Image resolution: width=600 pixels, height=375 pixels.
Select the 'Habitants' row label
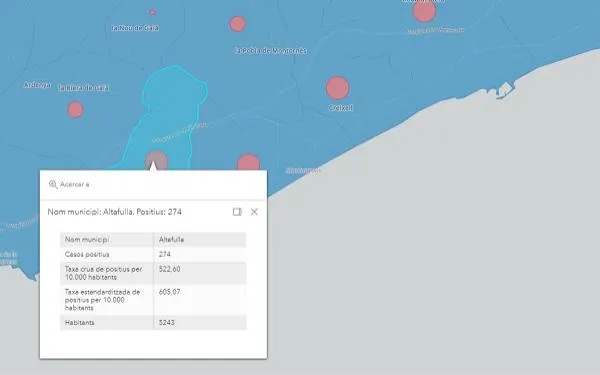pyautogui.click(x=80, y=323)
